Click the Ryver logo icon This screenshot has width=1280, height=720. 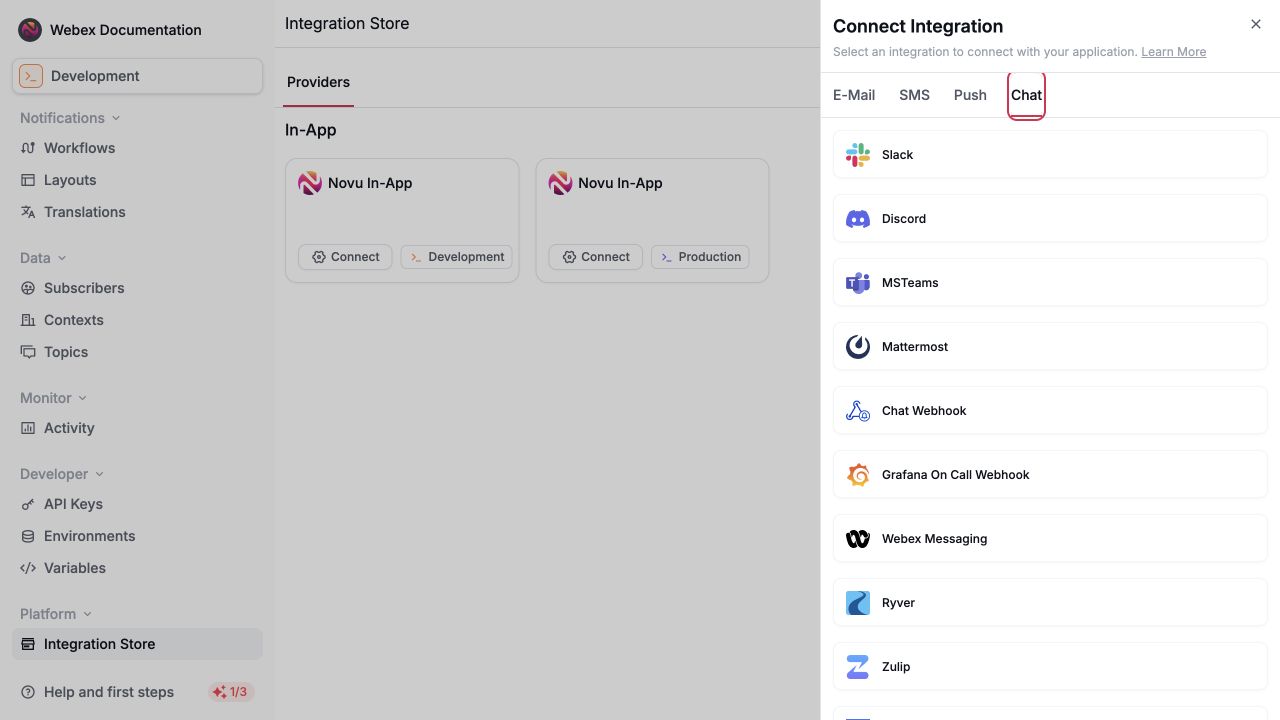[x=858, y=603]
